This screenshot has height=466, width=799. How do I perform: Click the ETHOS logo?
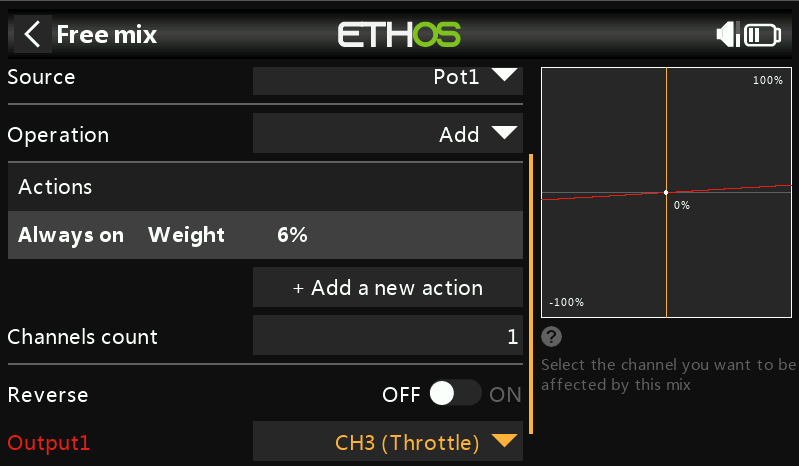[x=399, y=35]
